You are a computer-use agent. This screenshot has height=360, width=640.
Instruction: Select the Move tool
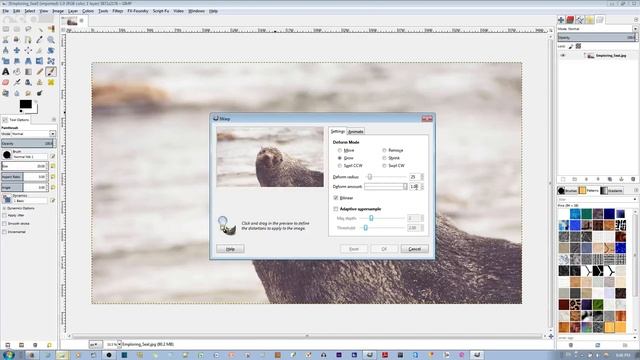click(17, 50)
